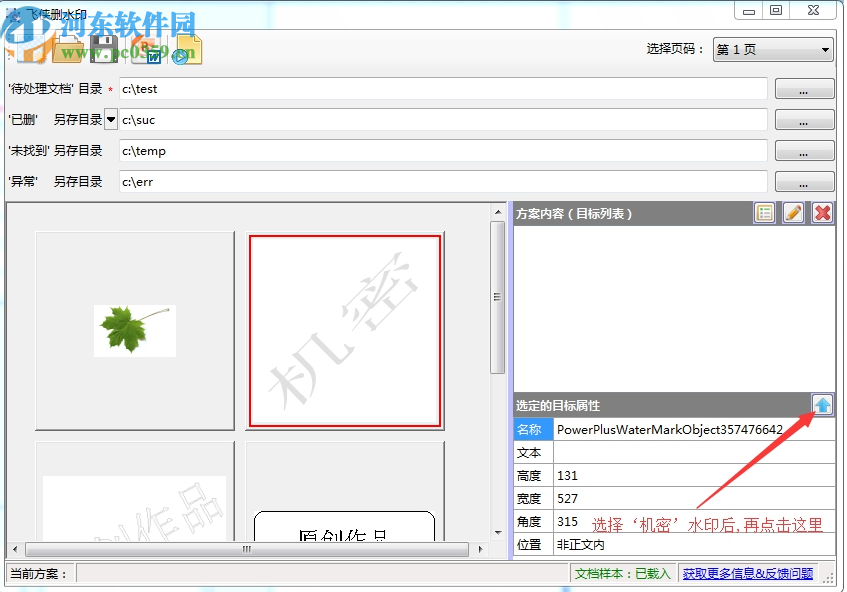The width and height of the screenshot is (847, 592).
Task: Click the 角度 property label
Action: [533, 522]
